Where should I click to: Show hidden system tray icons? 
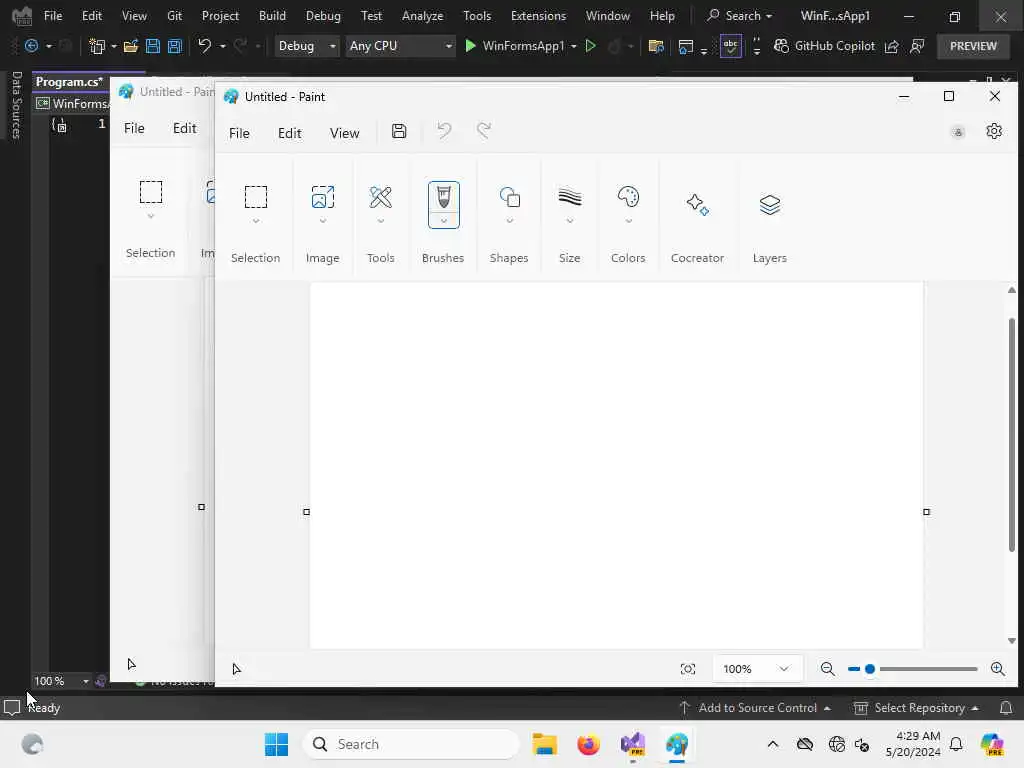coord(773,744)
